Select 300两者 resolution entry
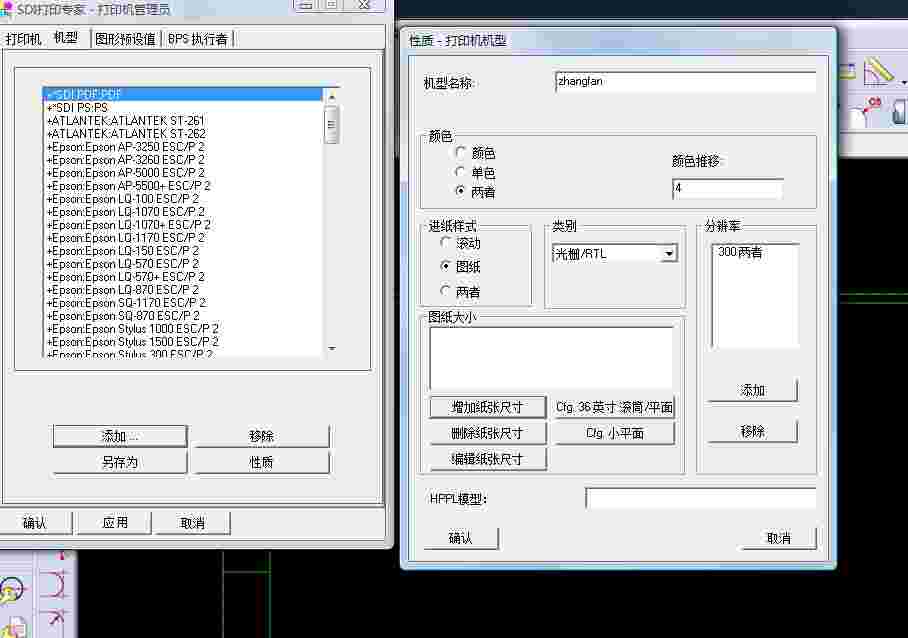 point(740,252)
